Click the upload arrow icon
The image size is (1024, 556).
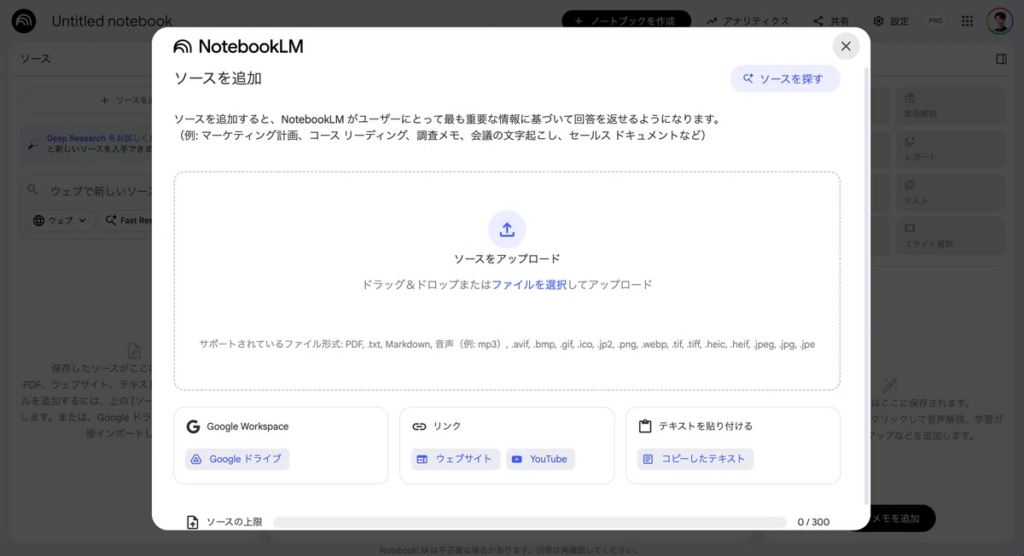click(x=507, y=230)
